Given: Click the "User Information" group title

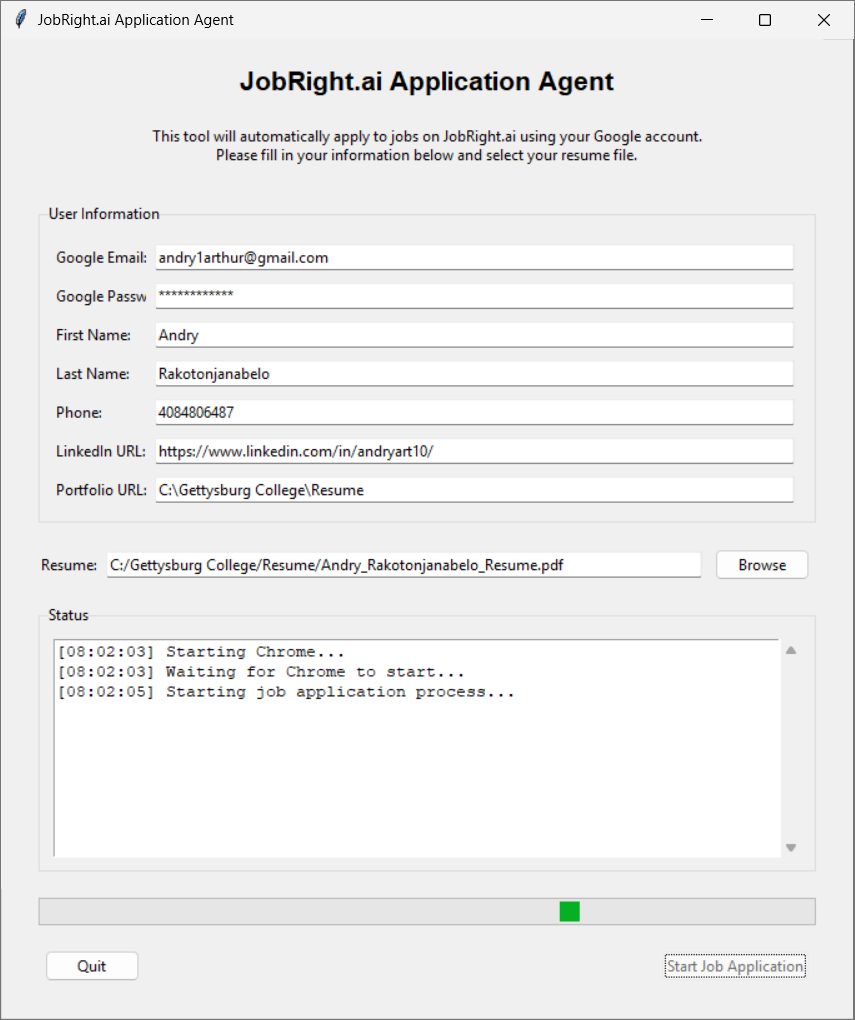Looking at the screenshot, I should [x=104, y=214].
